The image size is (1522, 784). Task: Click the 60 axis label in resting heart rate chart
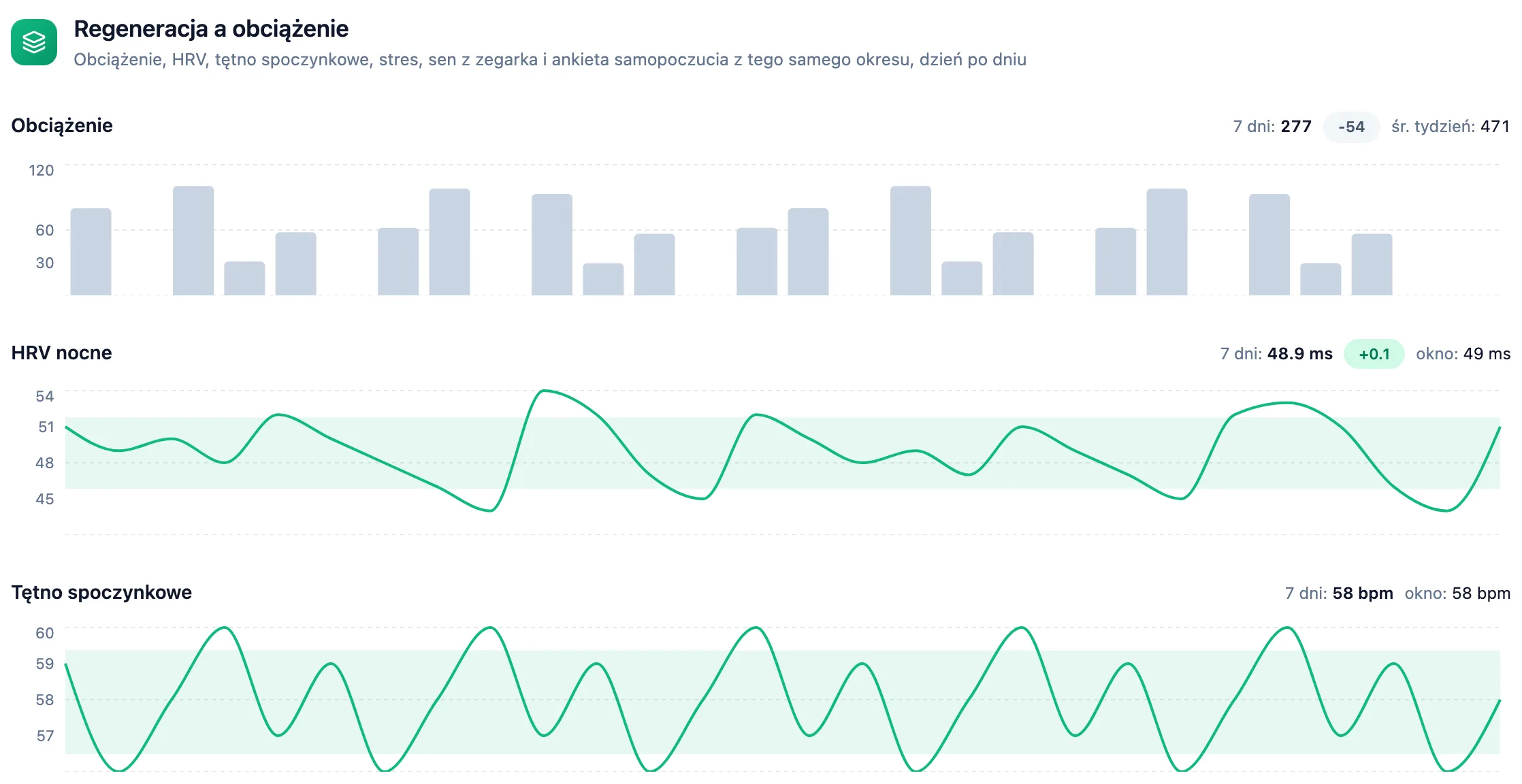(x=44, y=633)
